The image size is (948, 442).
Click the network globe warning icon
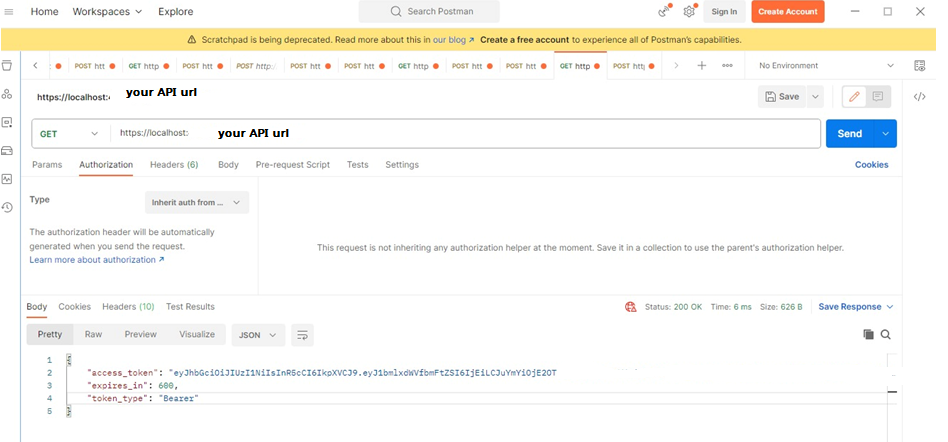(631, 307)
